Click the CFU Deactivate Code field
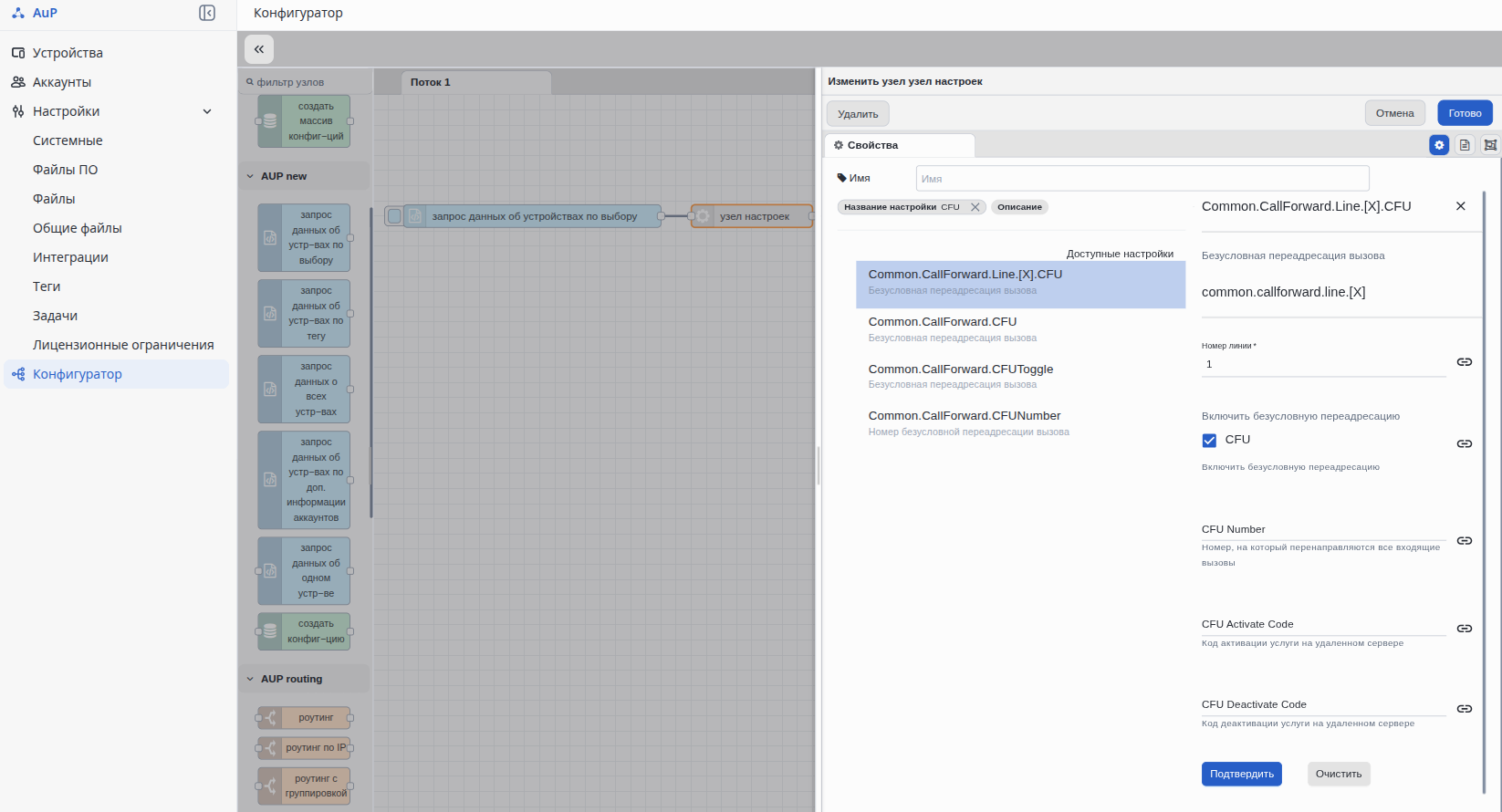 click(1323, 705)
